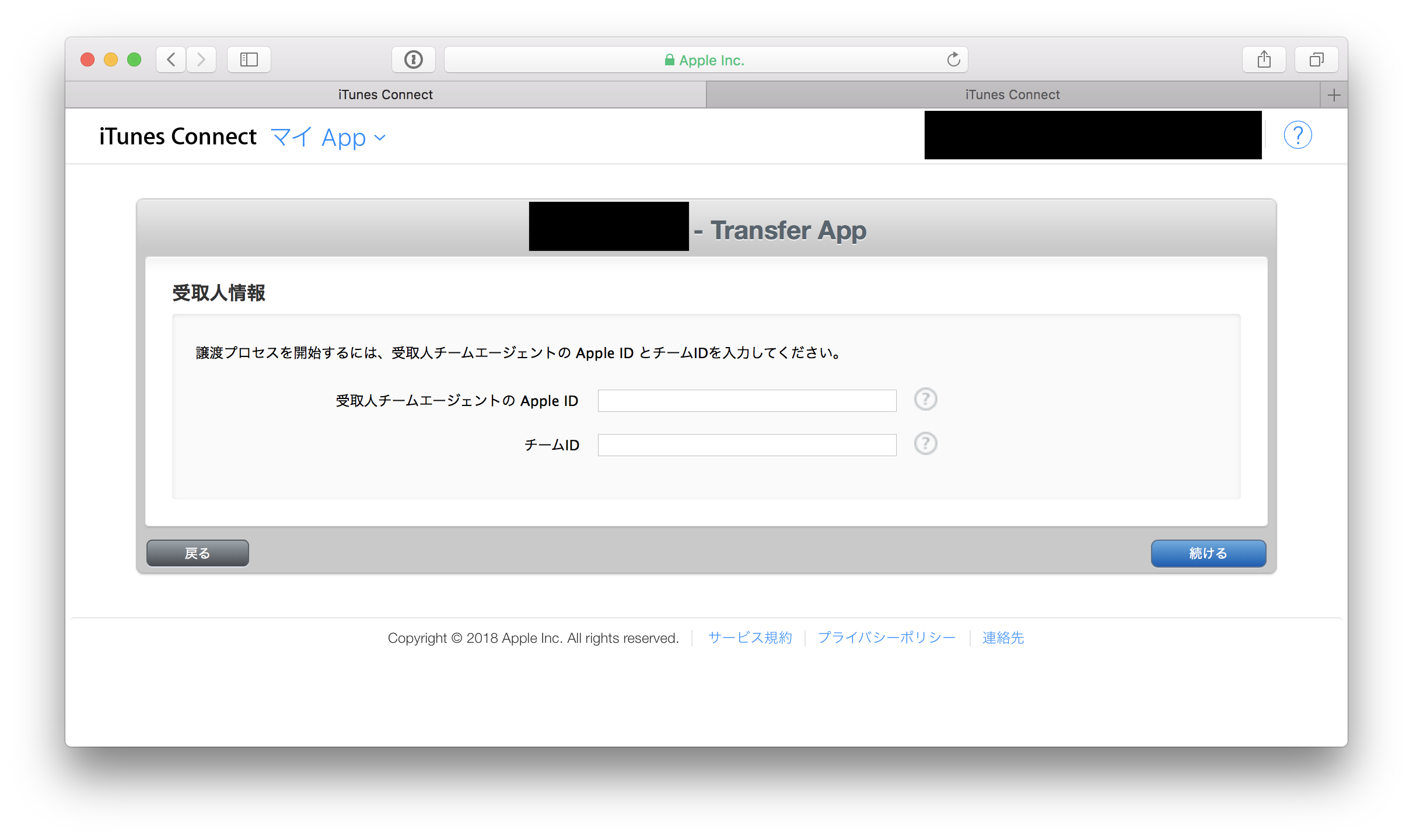This screenshot has height=840, width=1413.
Task: Open the サービス規約 link
Action: 750,638
